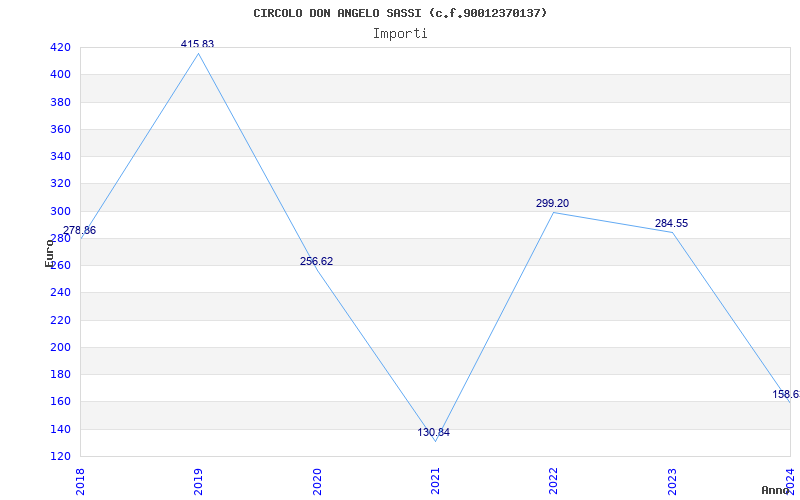Screen dimensions: 800x500
Task: Click the 420 y-axis tick label
Action: click(60, 48)
